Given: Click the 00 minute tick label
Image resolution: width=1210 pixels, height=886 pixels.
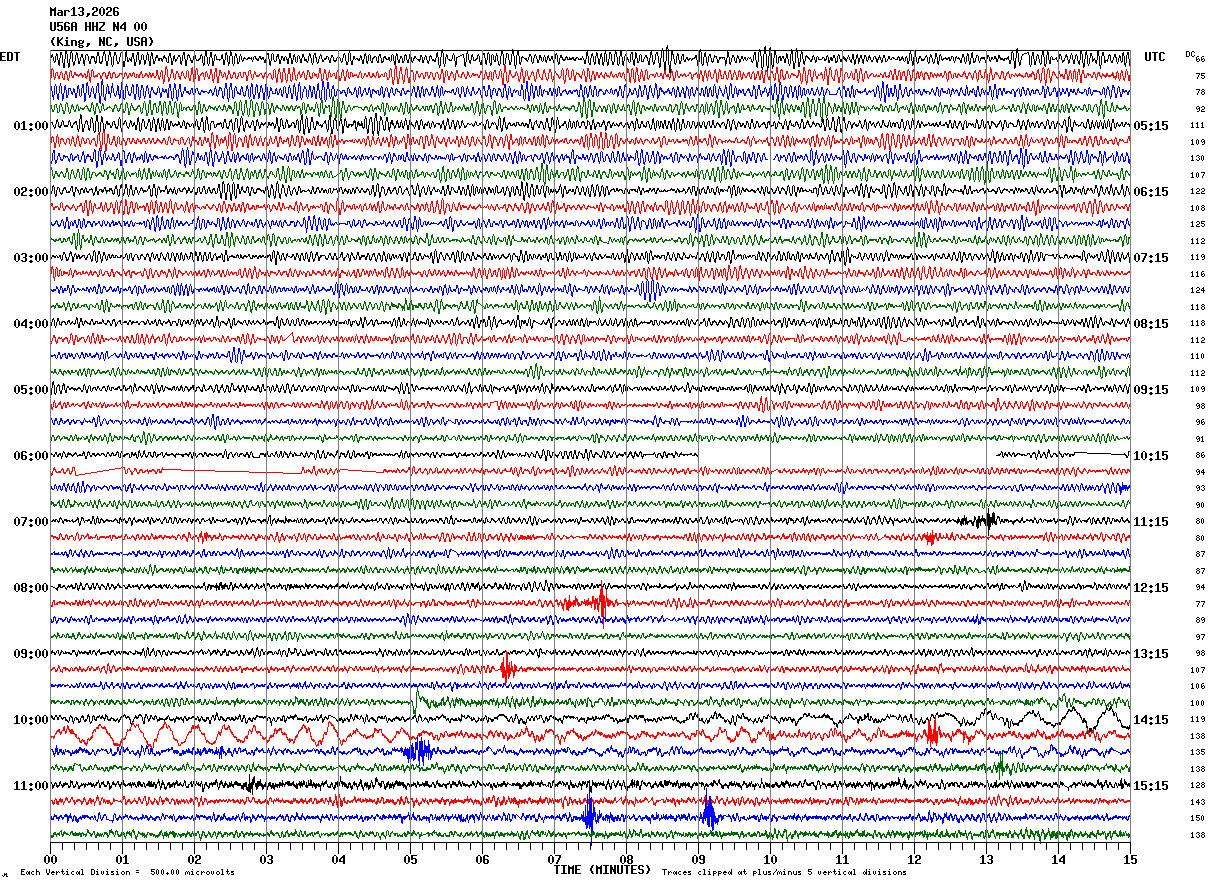Looking at the screenshot, I should 50,859.
